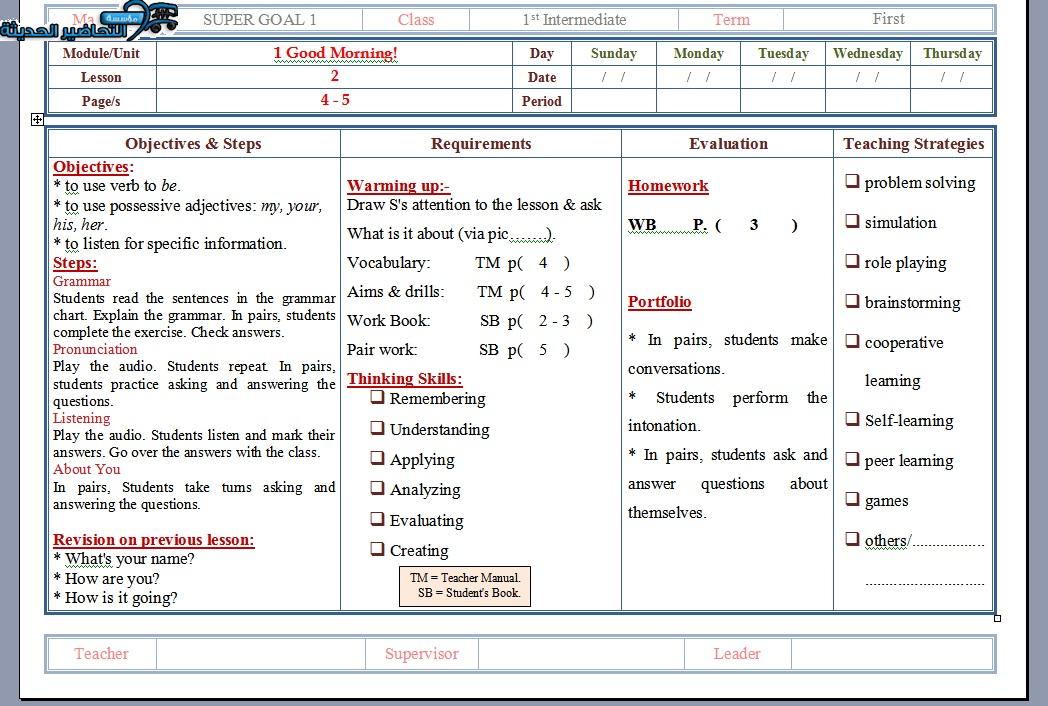Click the 'Aims & drills:' requirement line

471,291
